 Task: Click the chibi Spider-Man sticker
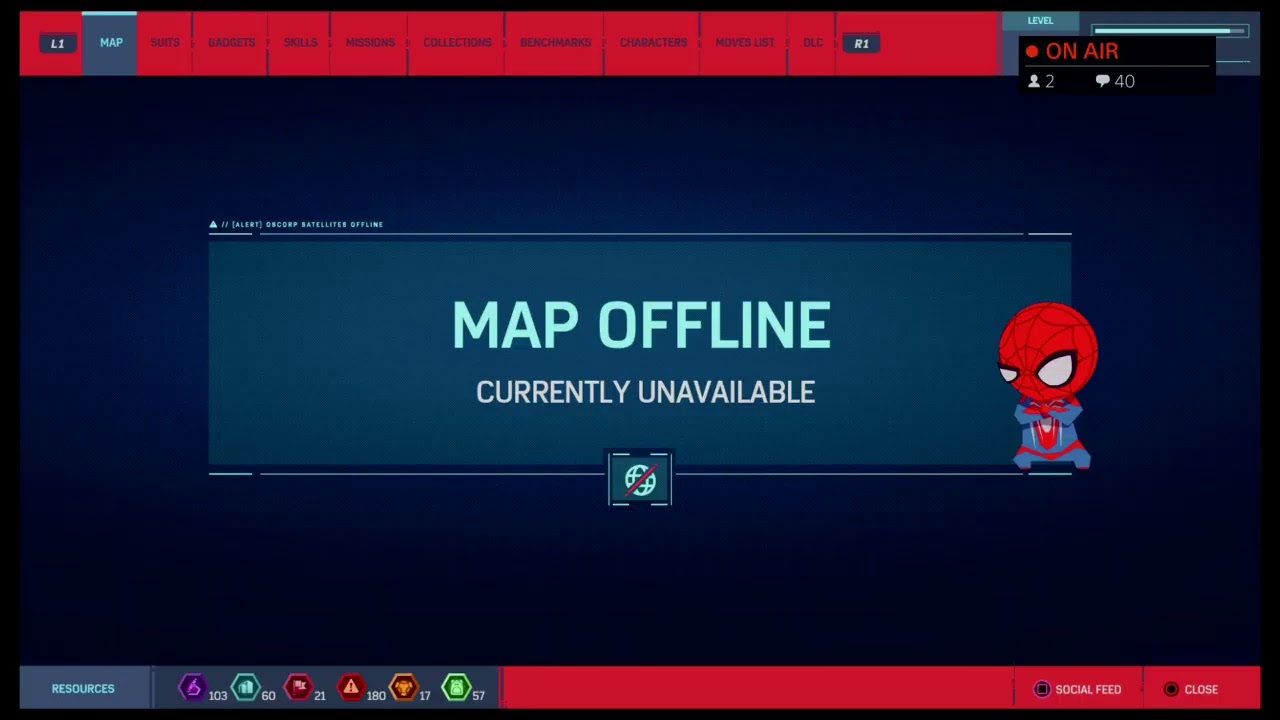(x=1047, y=386)
